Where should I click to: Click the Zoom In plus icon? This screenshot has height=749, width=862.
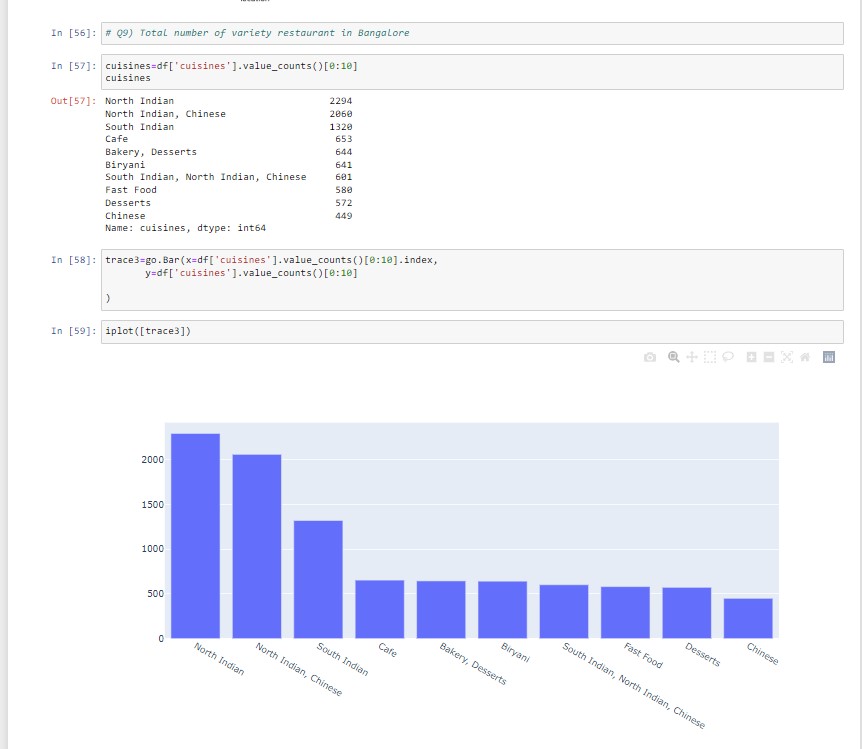coord(752,357)
